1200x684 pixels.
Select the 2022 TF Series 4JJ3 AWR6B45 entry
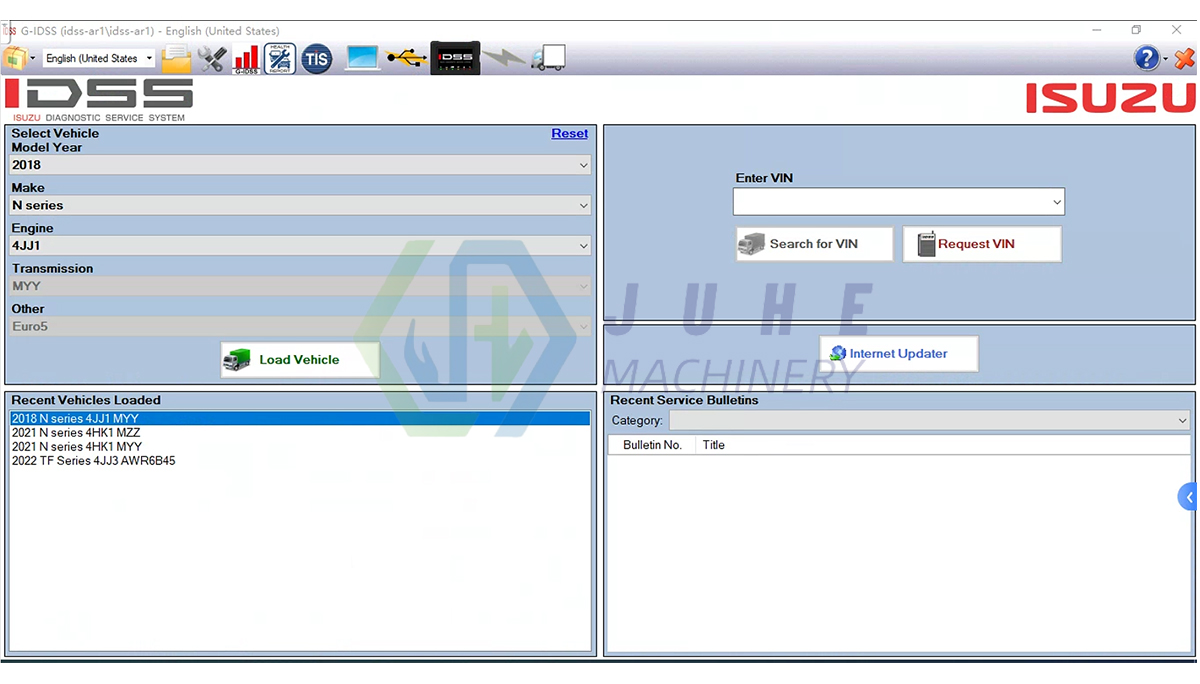tap(93, 461)
